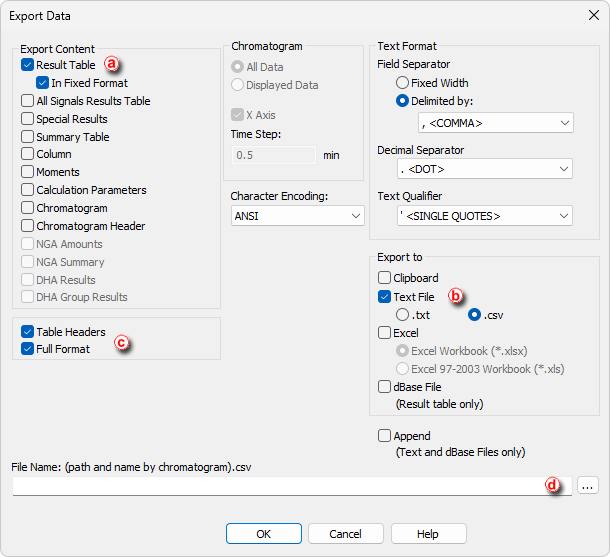Click the Cancel button
Viewport: 610px width, 557px height.
pos(345,534)
